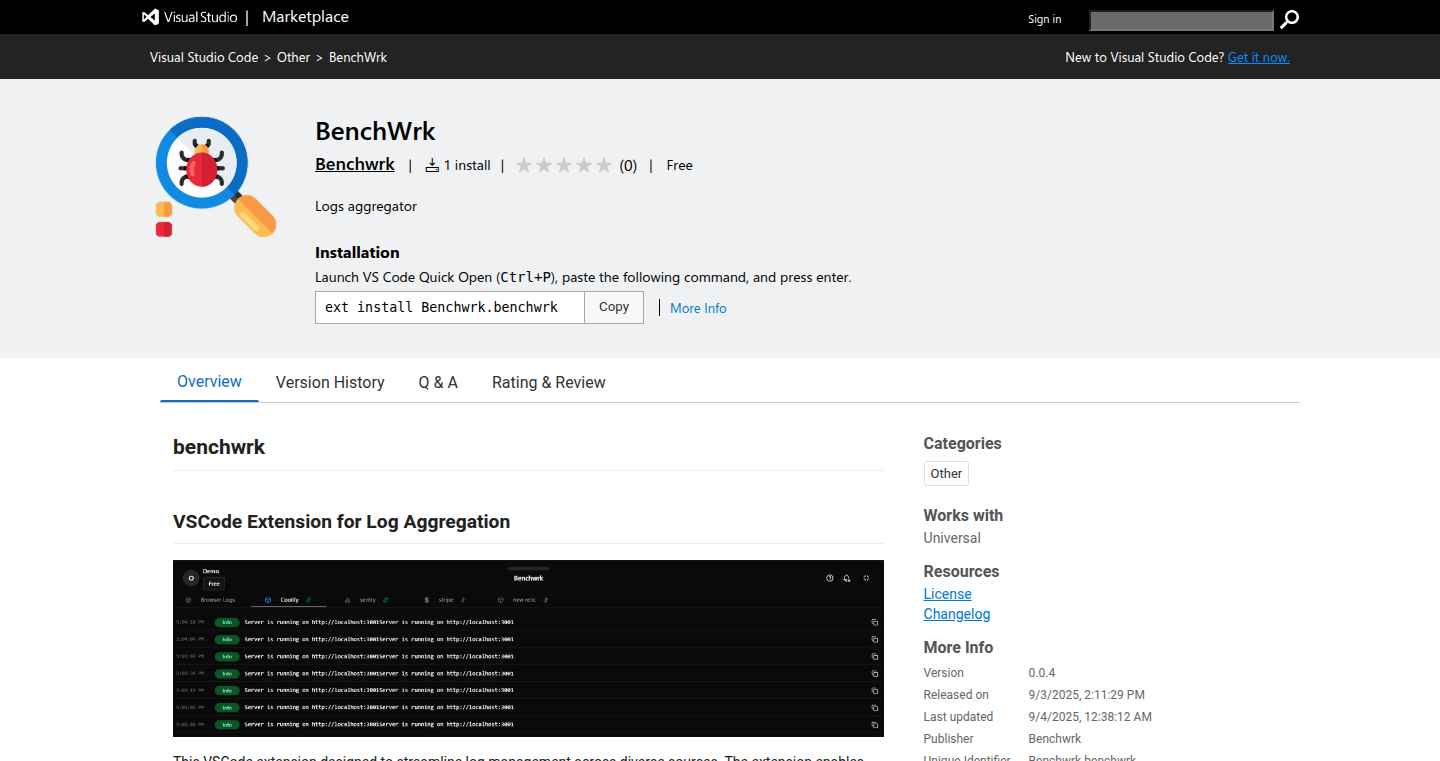Select the ext install command field
Viewport: 1440px width, 761px height.
tap(449, 307)
